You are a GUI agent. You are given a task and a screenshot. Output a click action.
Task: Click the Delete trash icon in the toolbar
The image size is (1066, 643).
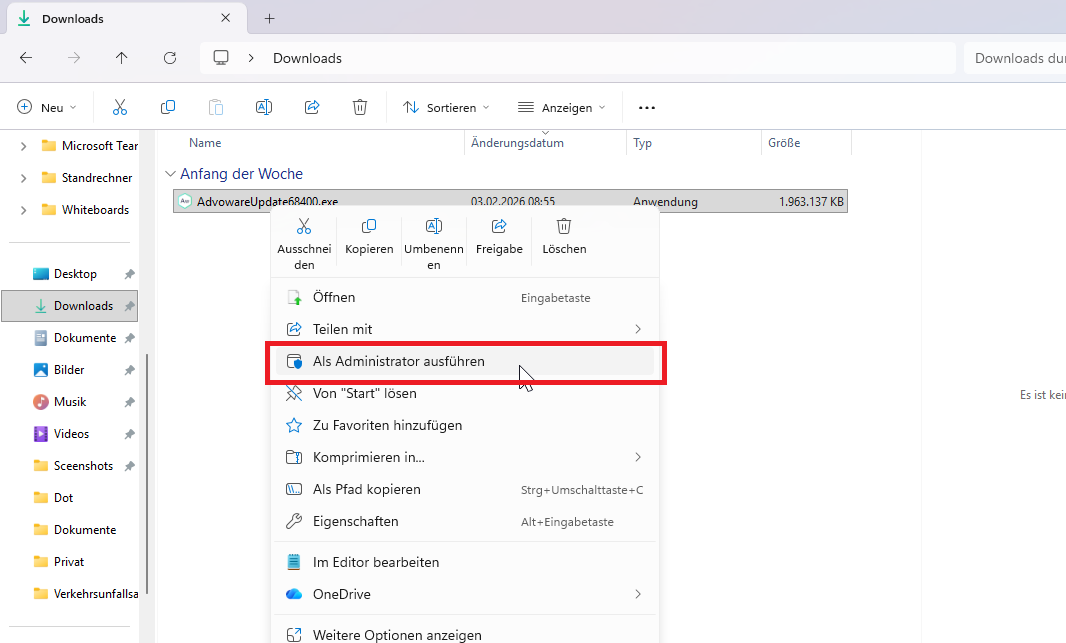(x=360, y=107)
